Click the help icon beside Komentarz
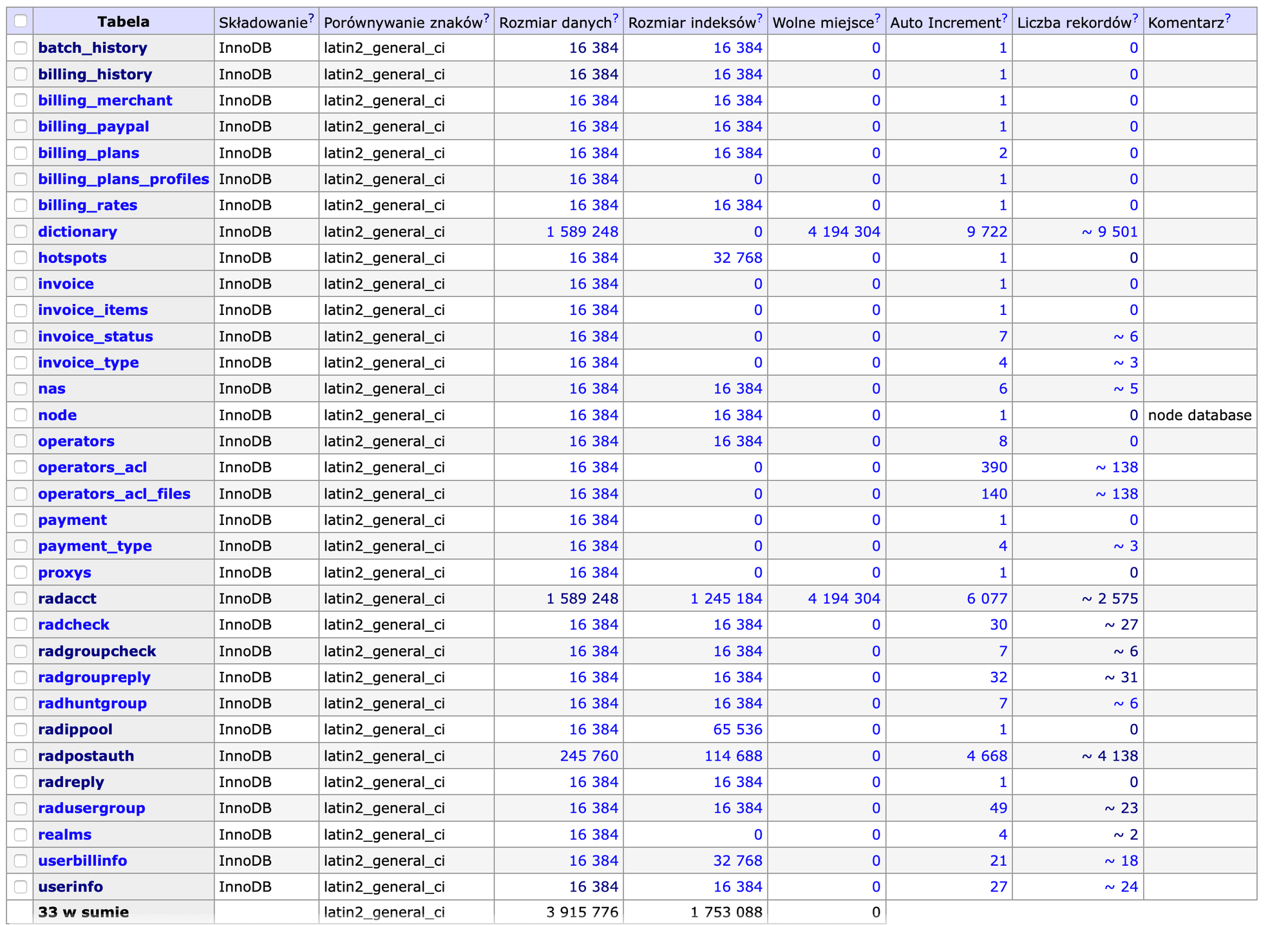This screenshot has width=1288, height=925. pos(1227,18)
